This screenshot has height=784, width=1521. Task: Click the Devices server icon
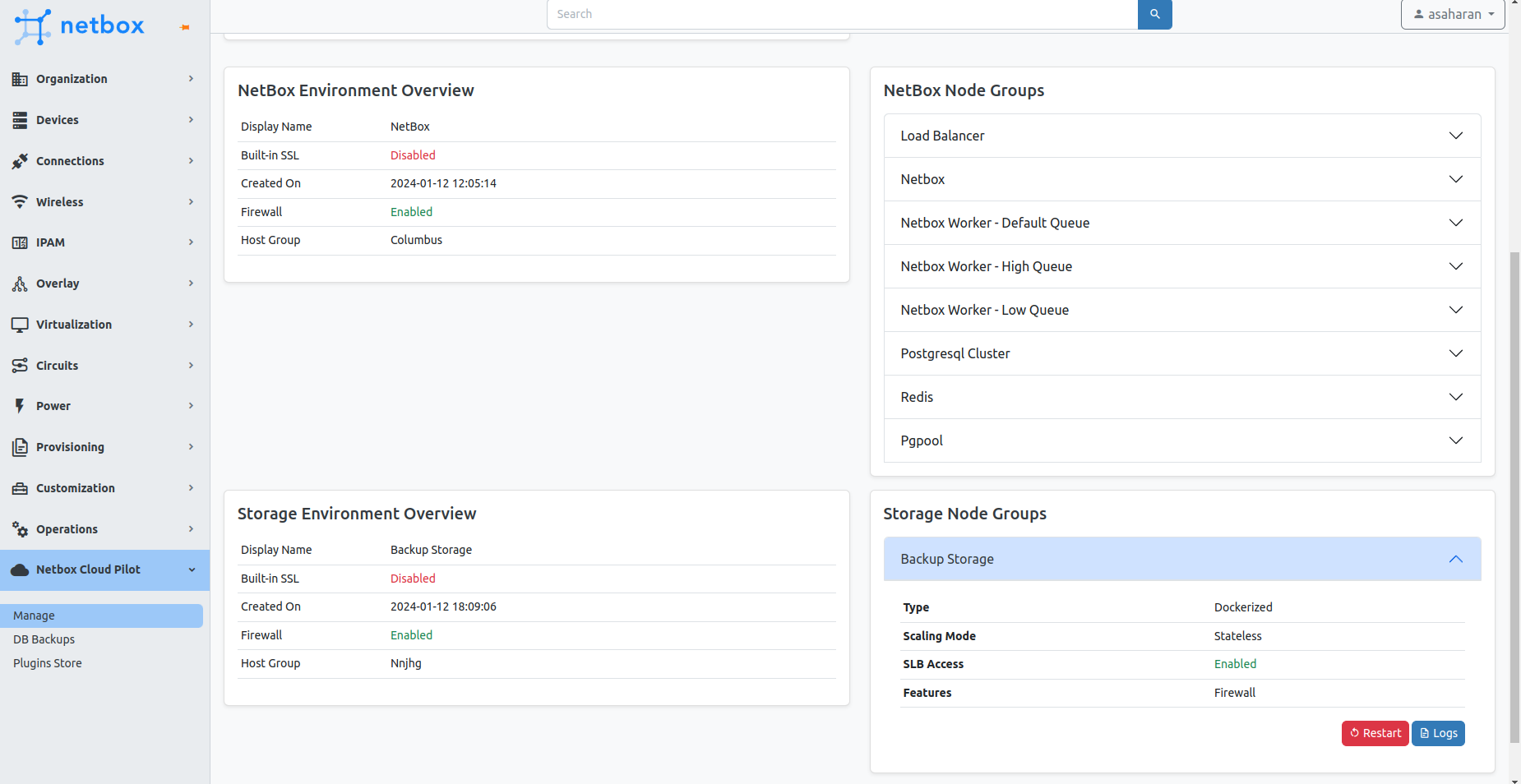pyautogui.click(x=20, y=120)
